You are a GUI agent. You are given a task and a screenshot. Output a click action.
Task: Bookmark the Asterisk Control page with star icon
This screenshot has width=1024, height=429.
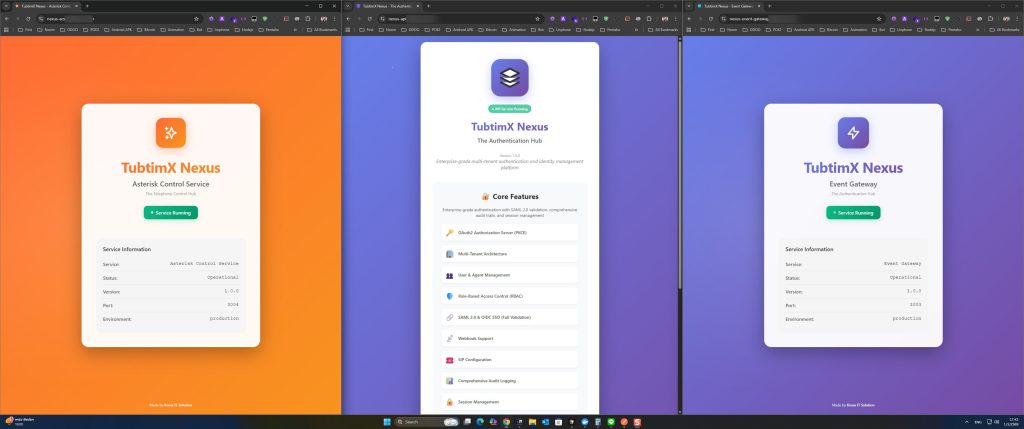196,18
